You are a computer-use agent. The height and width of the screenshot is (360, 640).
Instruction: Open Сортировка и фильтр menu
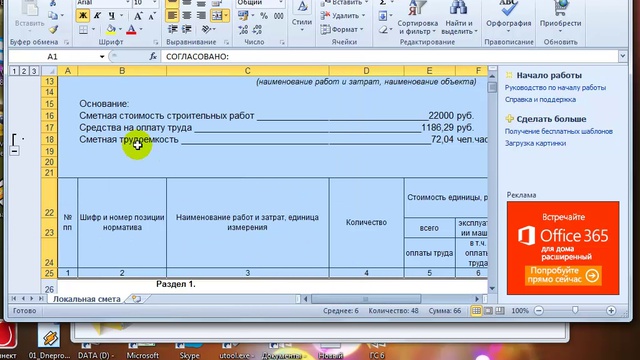[417, 17]
